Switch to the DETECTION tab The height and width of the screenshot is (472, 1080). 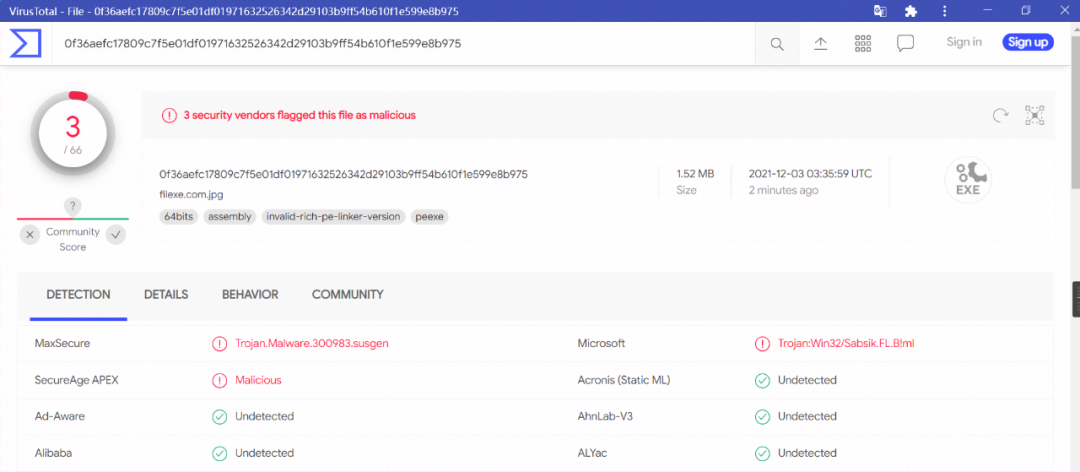click(x=79, y=295)
